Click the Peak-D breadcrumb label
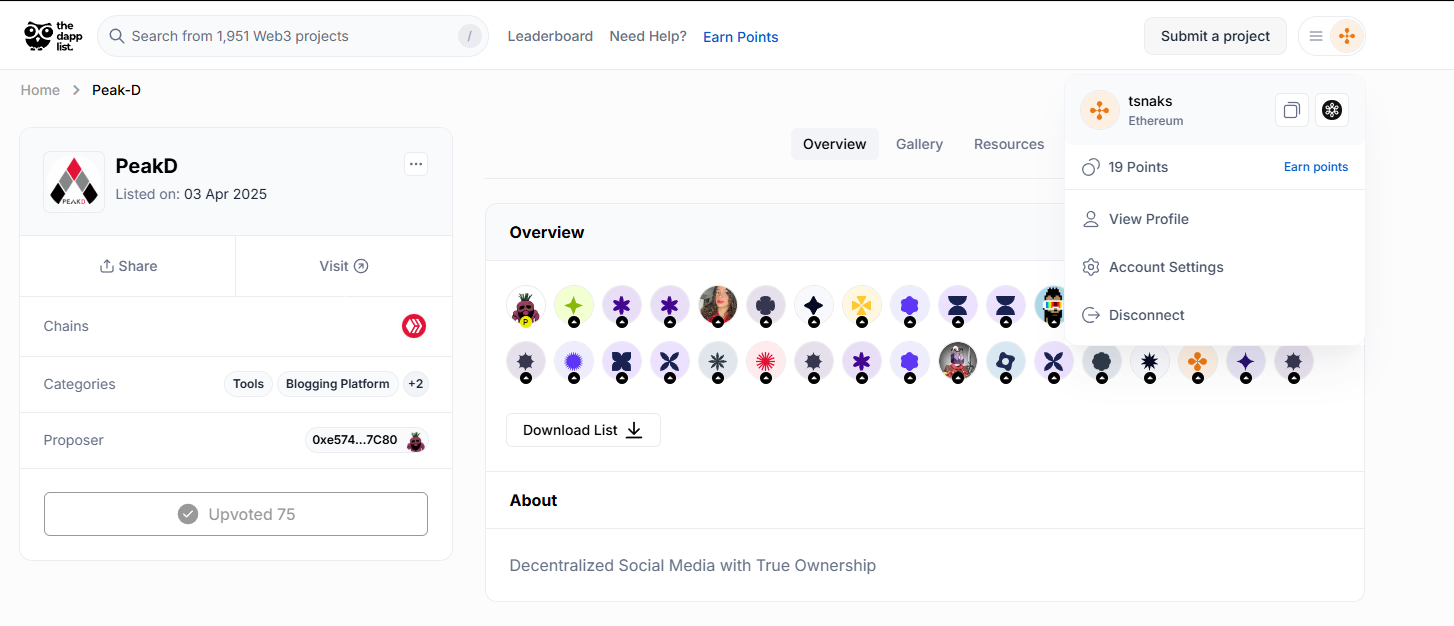Image resolution: width=1454 pixels, height=626 pixels. [x=117, y=90]
